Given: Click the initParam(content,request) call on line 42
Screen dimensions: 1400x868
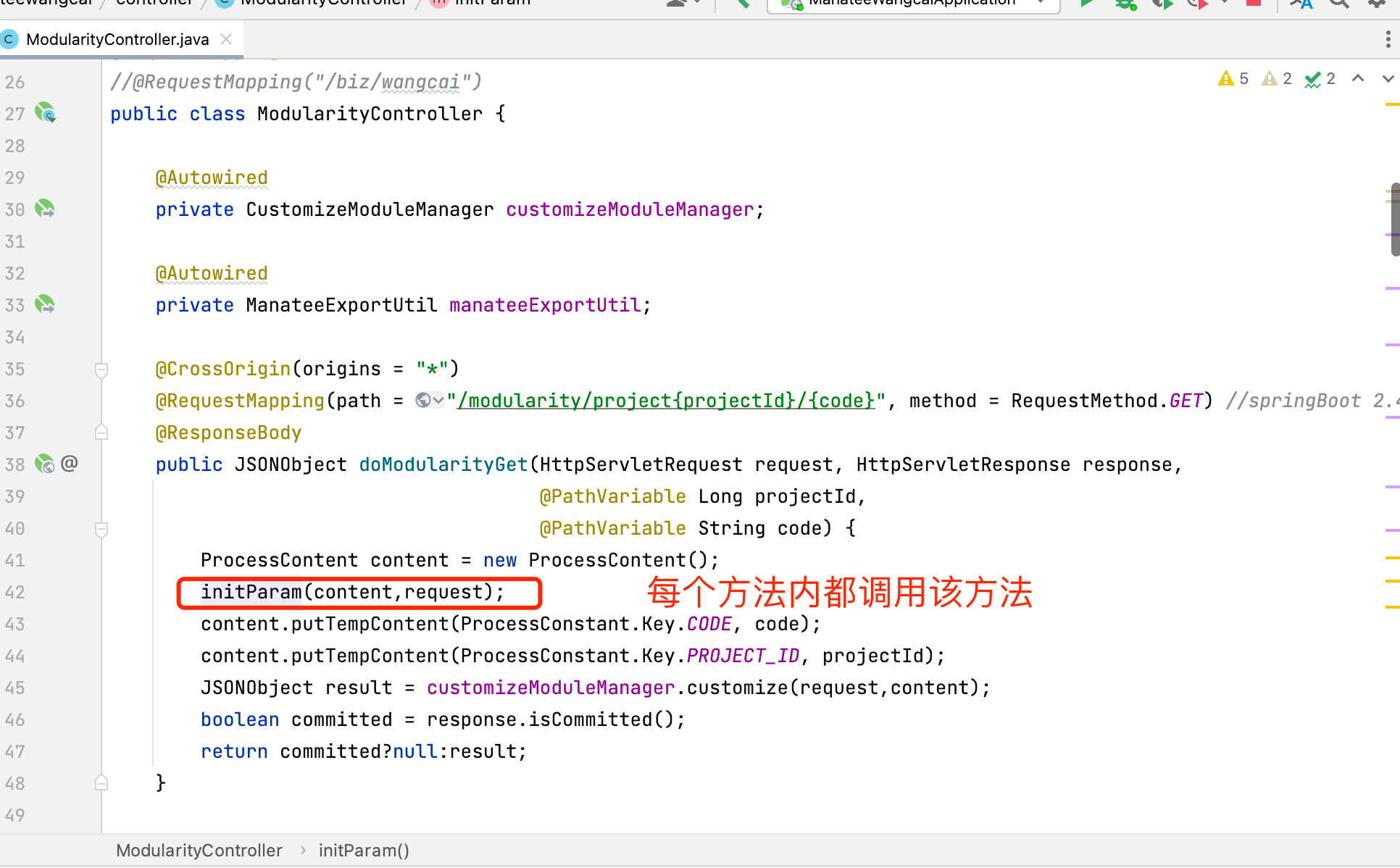Looking at the screenshot, I should pos(352,592).
